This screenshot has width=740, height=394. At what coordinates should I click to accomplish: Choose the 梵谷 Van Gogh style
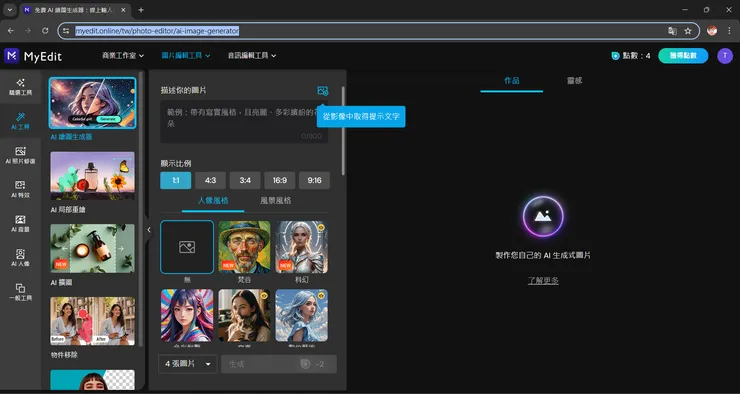click(244, 247)
